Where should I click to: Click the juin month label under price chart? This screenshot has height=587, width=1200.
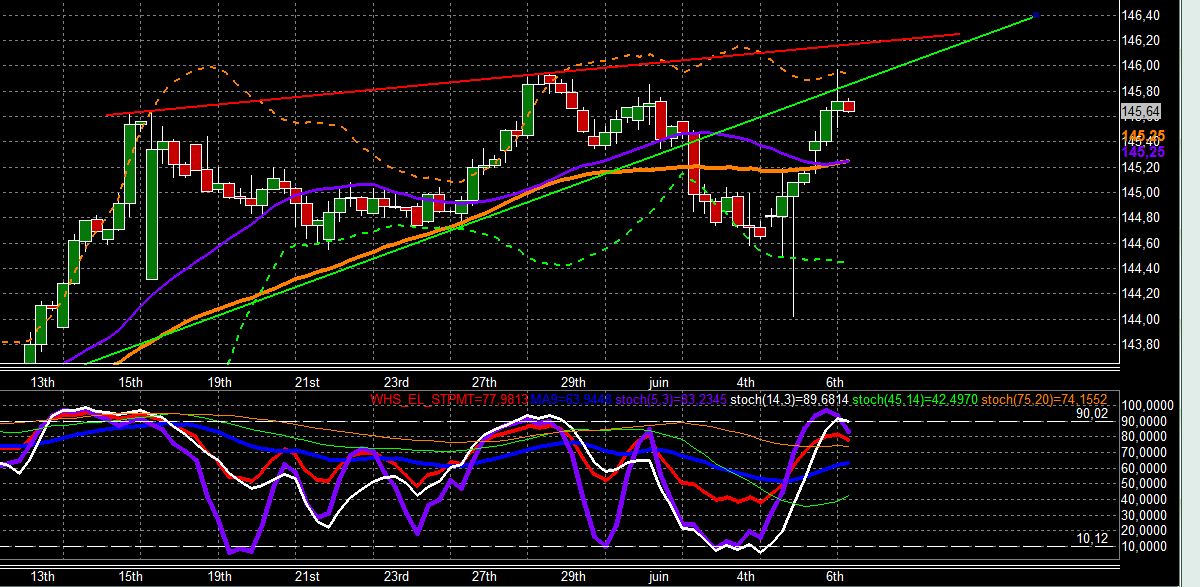[659, 382]
